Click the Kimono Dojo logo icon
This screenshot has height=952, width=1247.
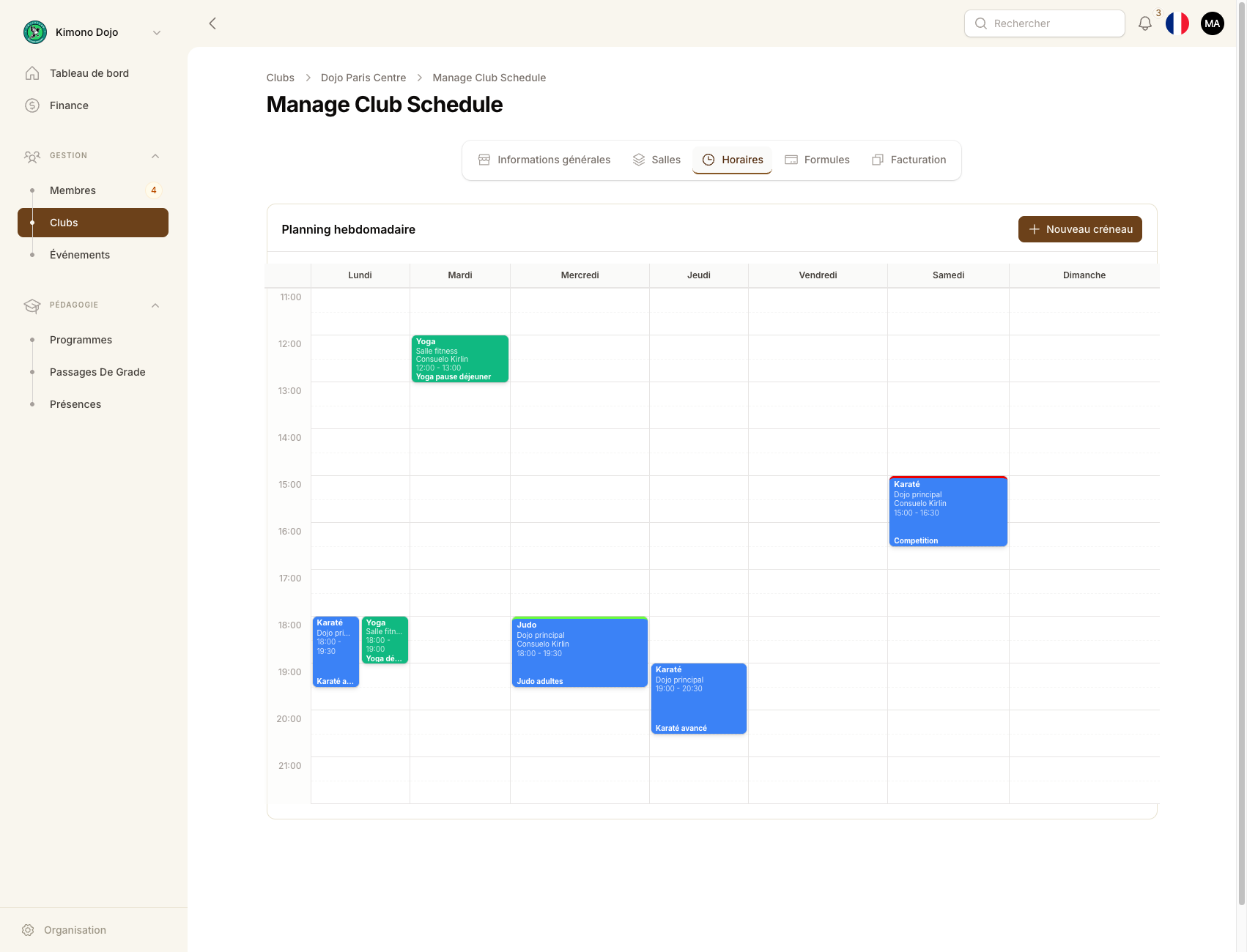click(35, 32)
